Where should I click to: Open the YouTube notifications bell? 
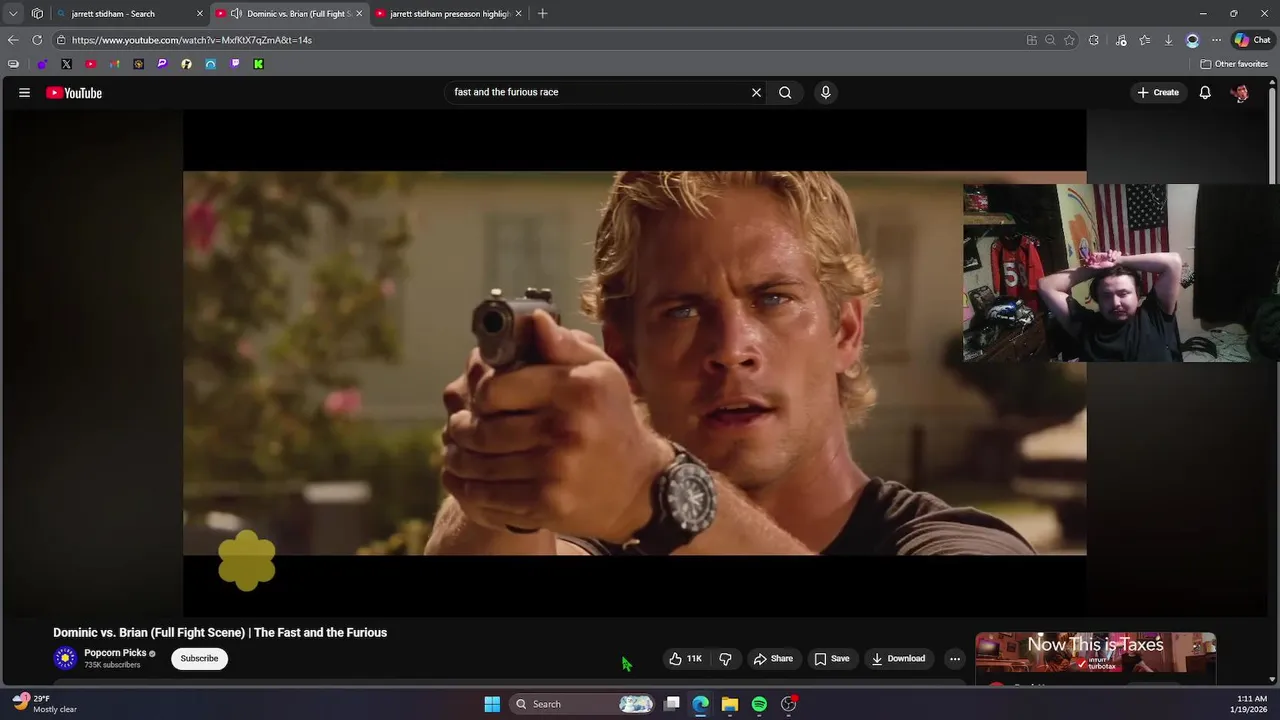coord(1205,92)
